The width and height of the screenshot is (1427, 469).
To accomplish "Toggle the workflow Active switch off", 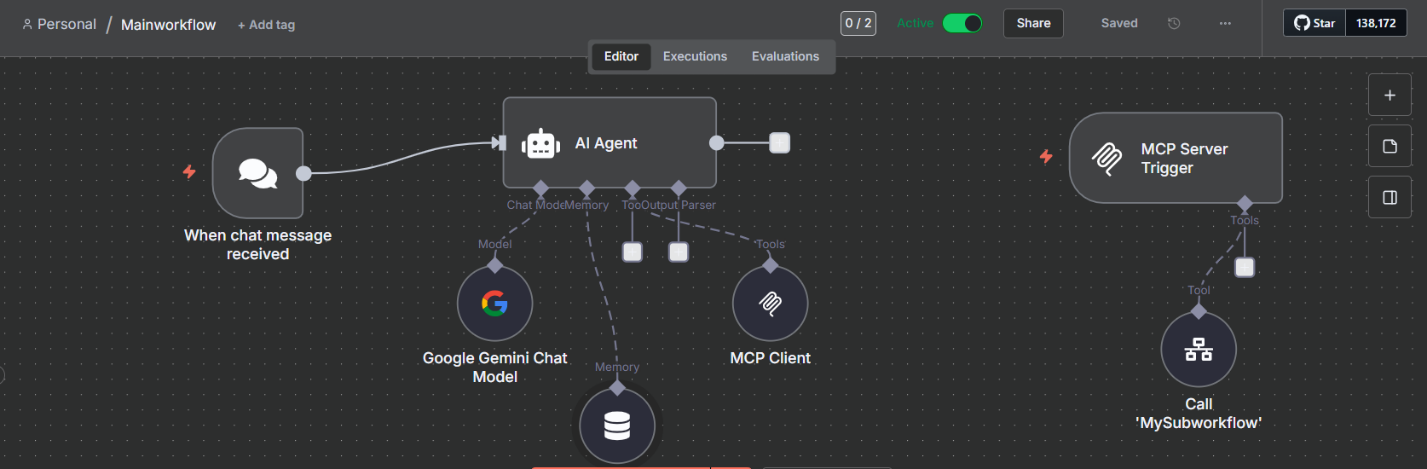I will pos(962,23).
